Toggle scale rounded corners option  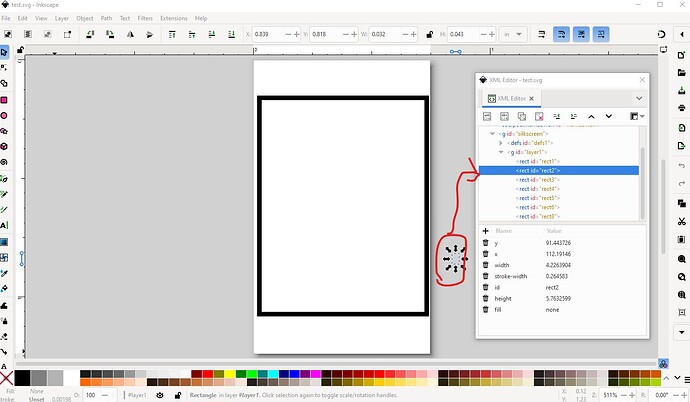point(562,34)
